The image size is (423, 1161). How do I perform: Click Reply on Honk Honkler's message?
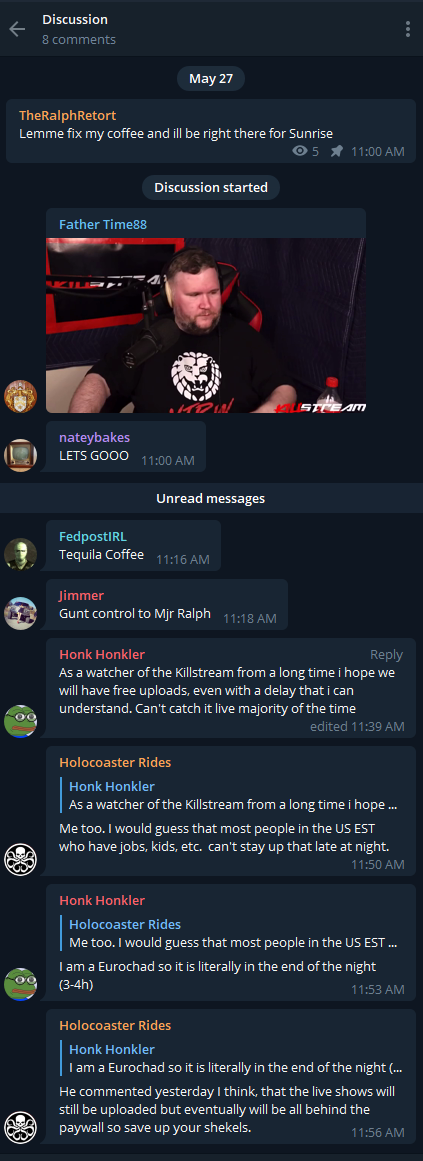pyautogui.click(x=387, y=655)
